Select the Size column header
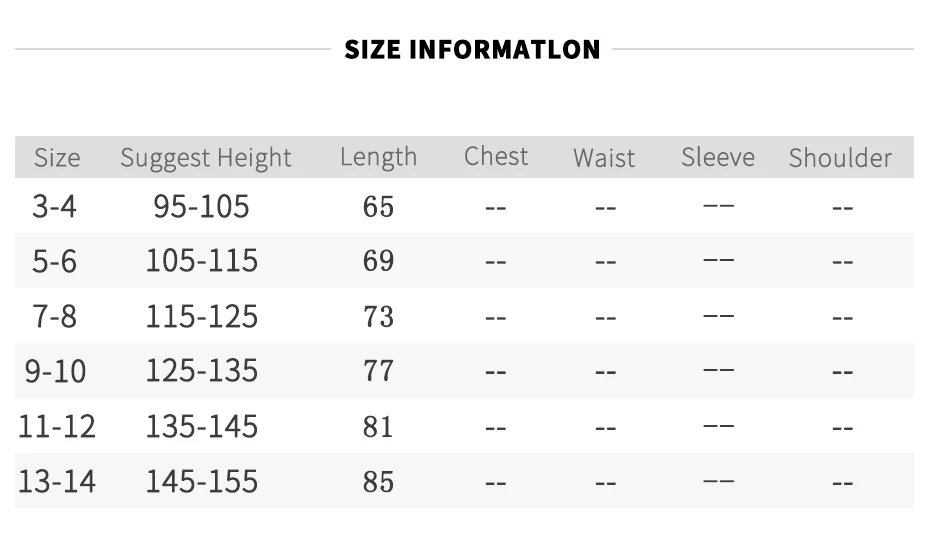Image resolution: width=930 pixels, height=553 pixels. tap(57, 158)
